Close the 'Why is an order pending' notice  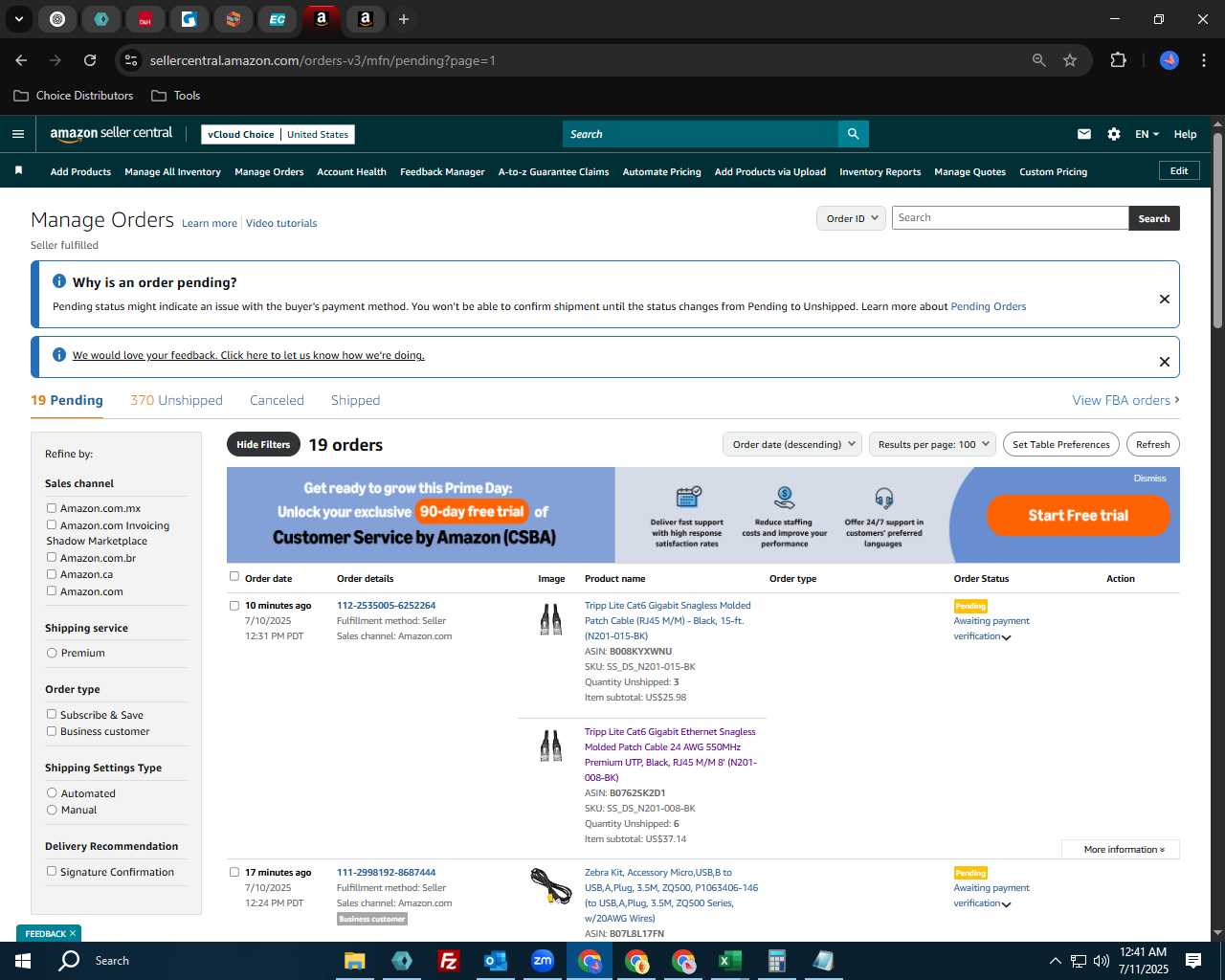tap(1165, 299)
